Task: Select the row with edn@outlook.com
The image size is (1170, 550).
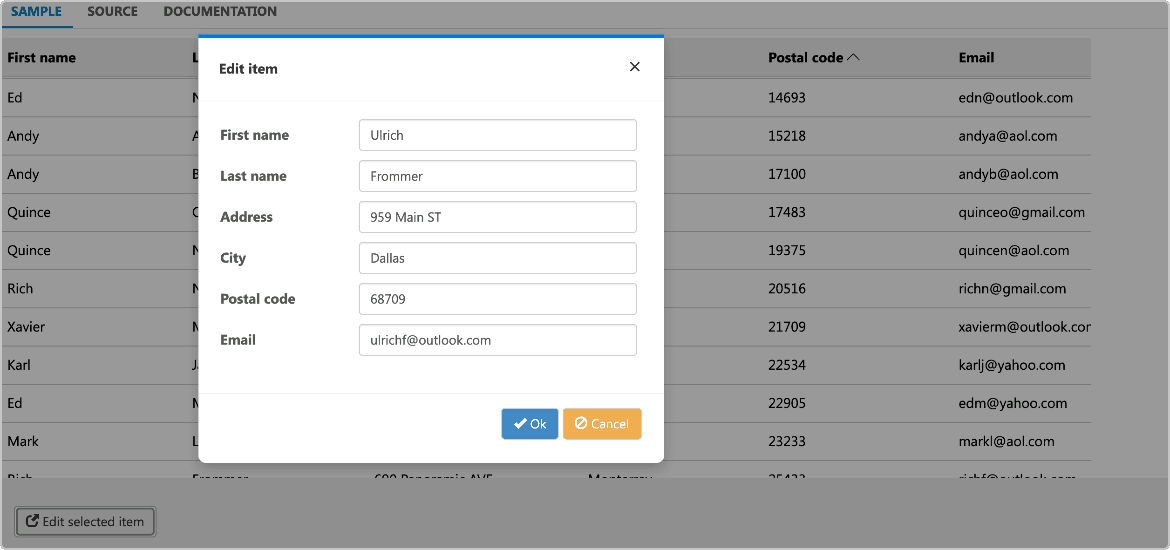Action: (x=546, y=98)
